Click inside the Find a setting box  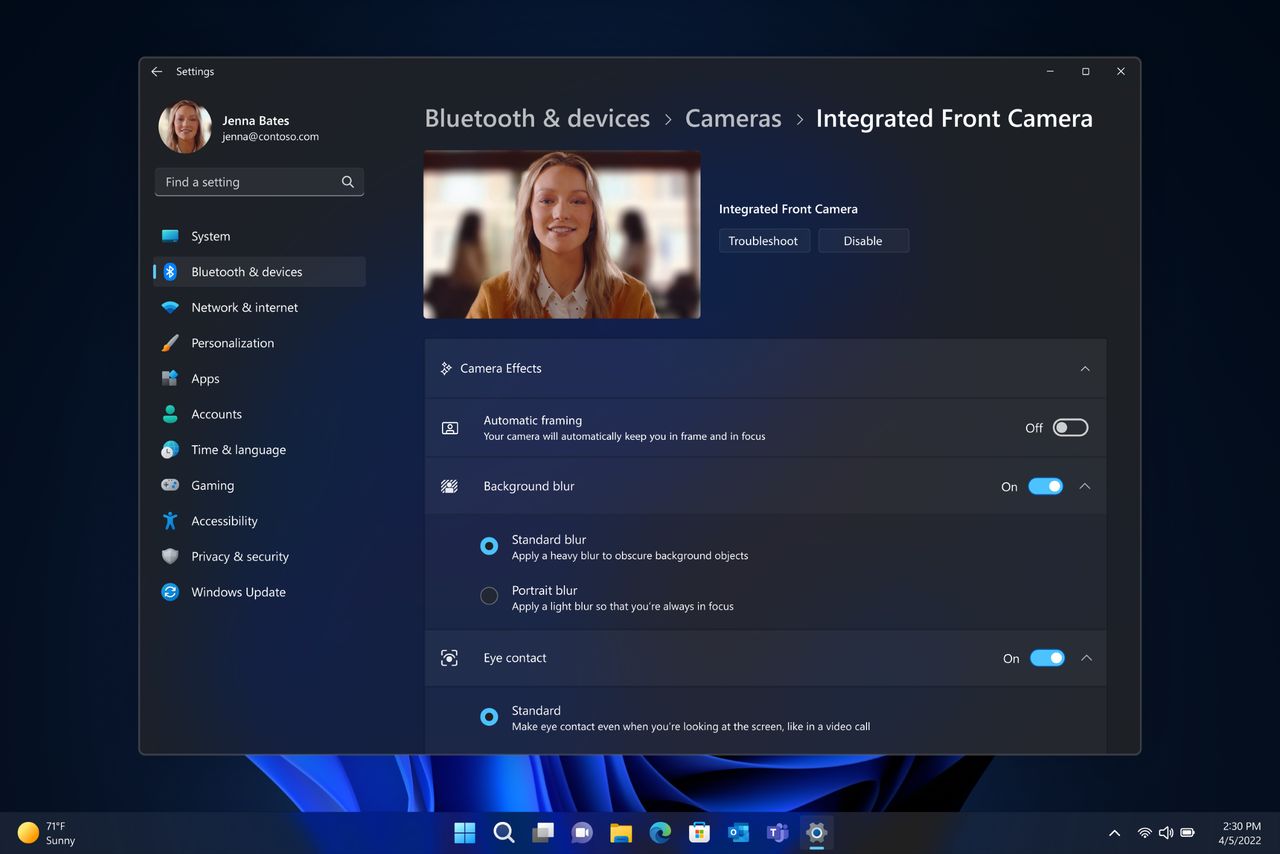[250, 182]
